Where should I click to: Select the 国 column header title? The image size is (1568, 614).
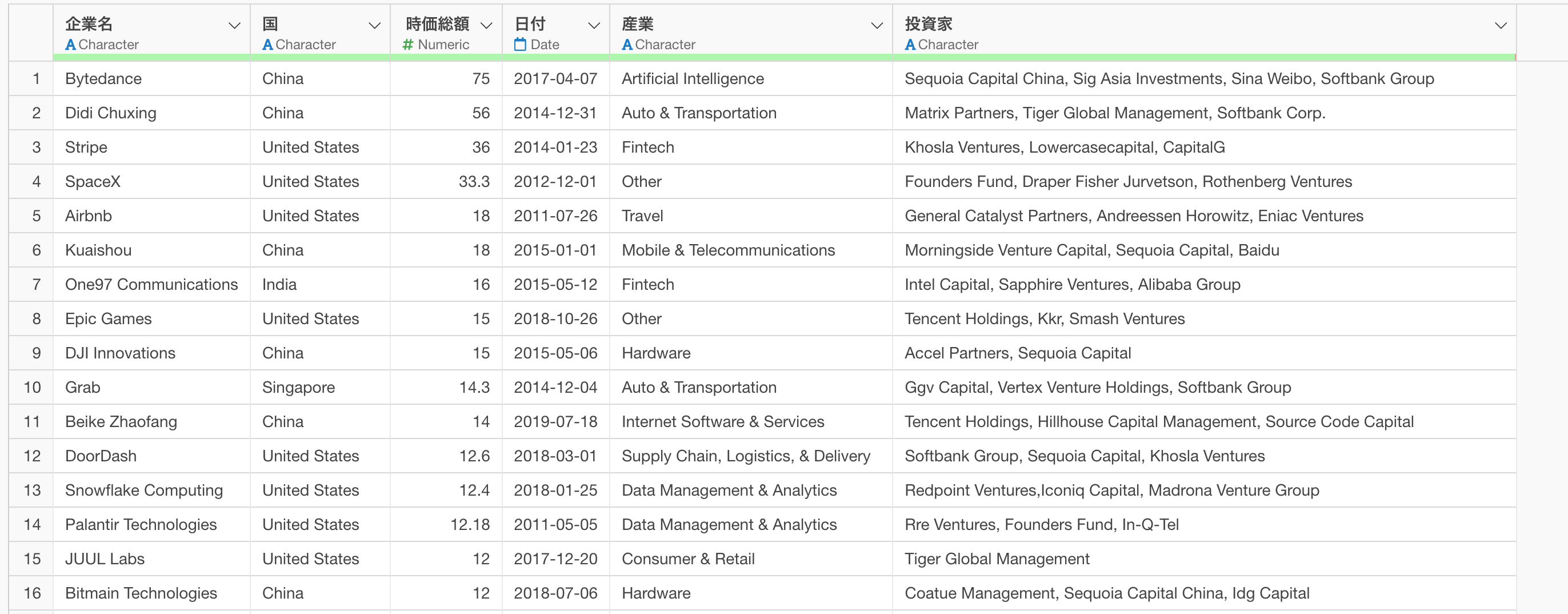click(270, 24)
